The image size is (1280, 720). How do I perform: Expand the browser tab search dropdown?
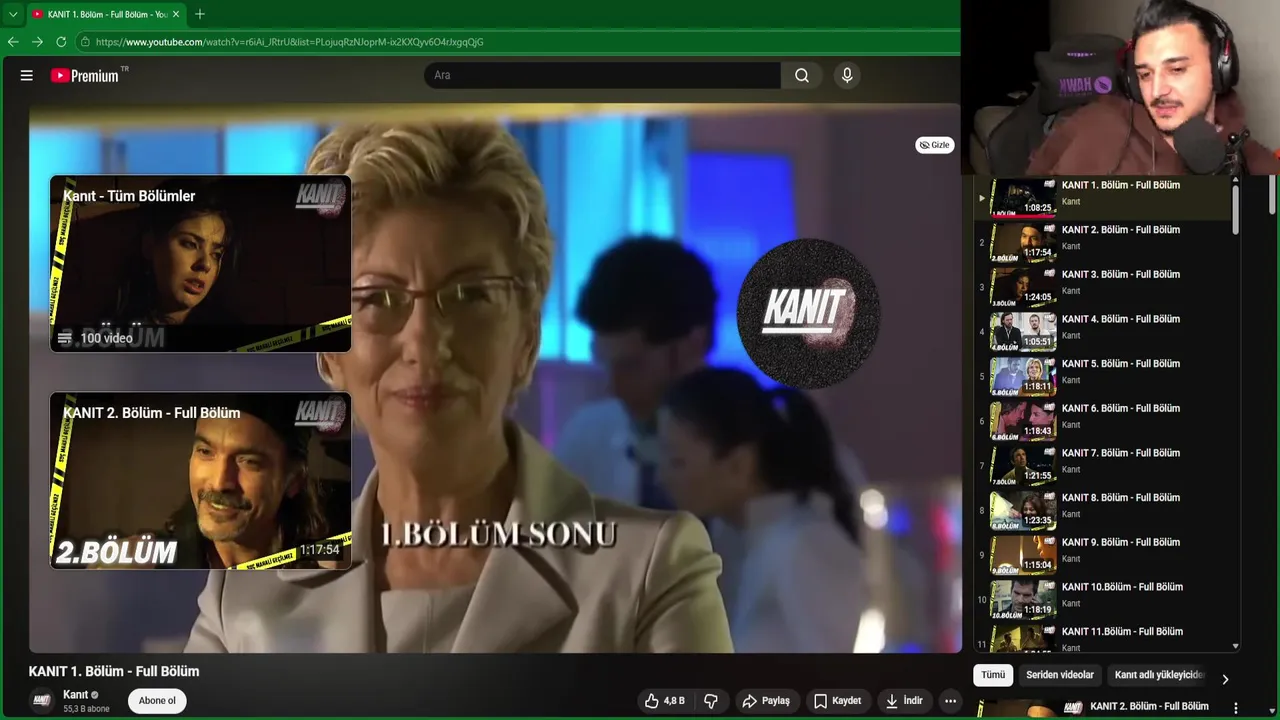[x=13, y=14]
